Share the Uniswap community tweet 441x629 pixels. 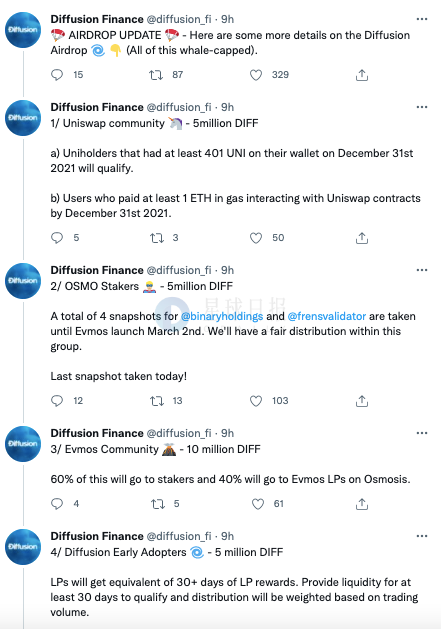[x=362, y=238]
